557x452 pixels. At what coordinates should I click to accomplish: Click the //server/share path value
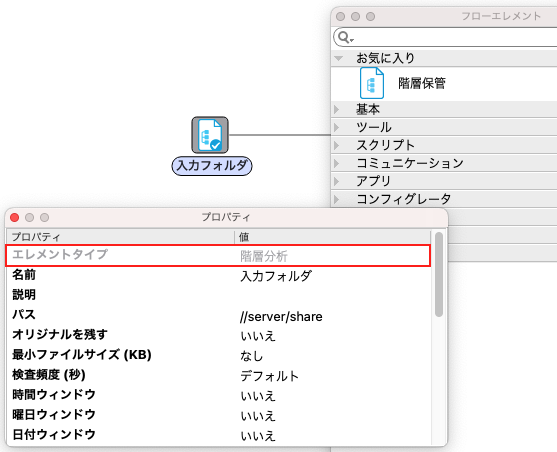coord(281,316)
